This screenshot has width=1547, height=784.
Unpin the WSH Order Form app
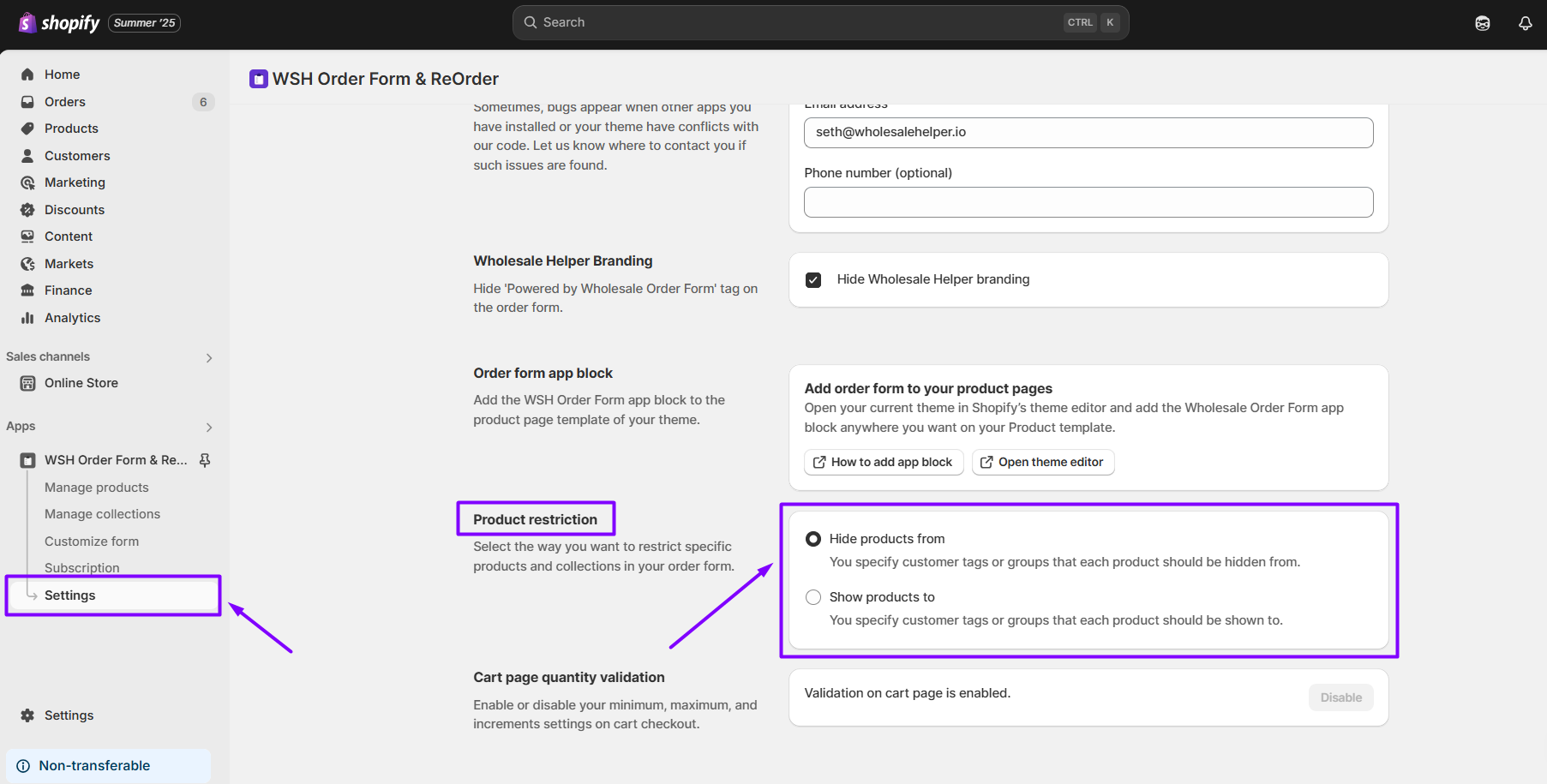205,460
